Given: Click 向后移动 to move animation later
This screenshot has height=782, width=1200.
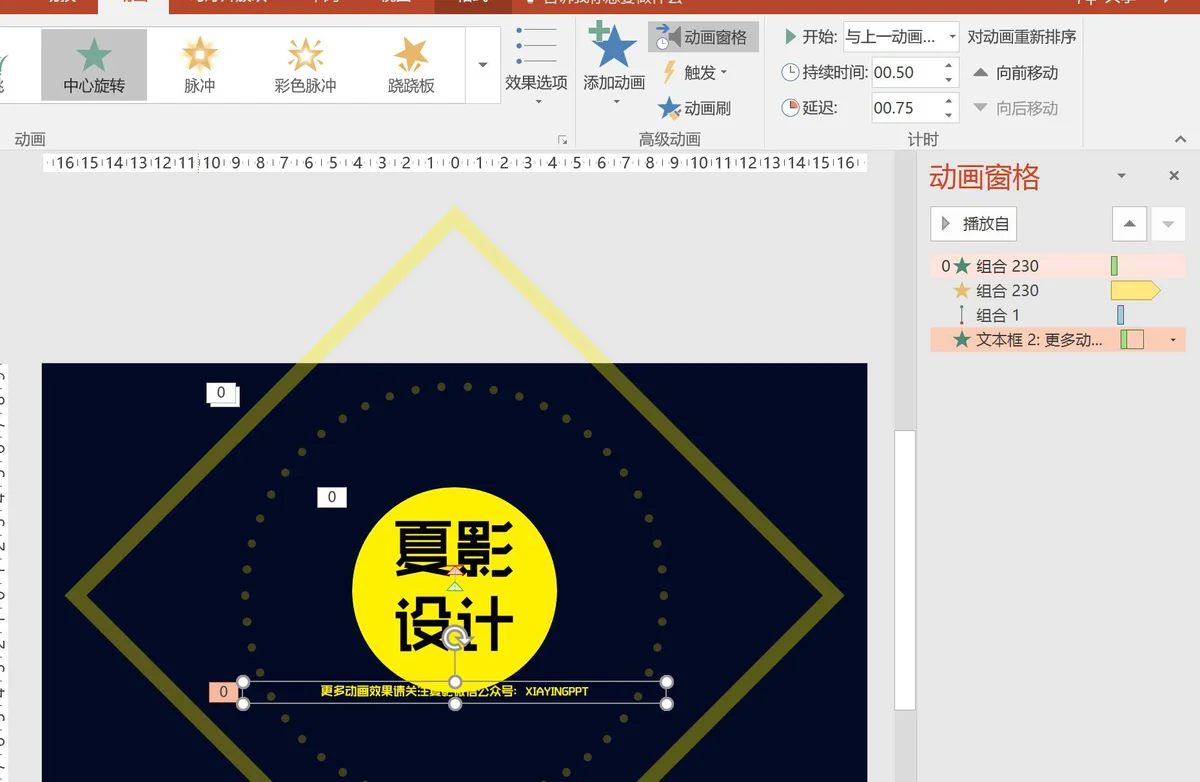Looking at the screenshot, I should [1015, 108].
